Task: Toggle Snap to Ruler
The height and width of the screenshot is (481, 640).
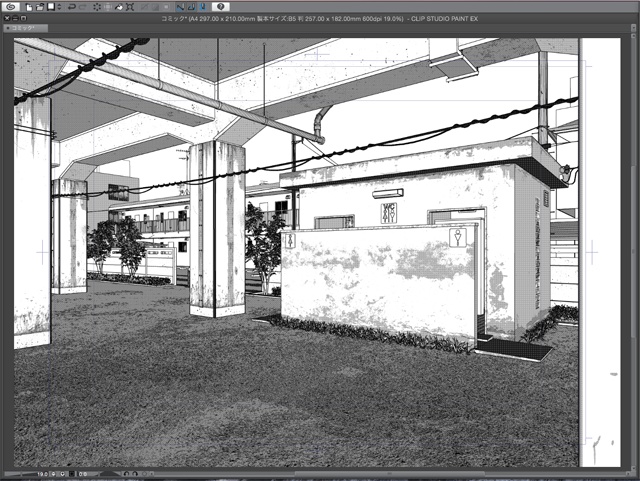Action: (180, 7)
